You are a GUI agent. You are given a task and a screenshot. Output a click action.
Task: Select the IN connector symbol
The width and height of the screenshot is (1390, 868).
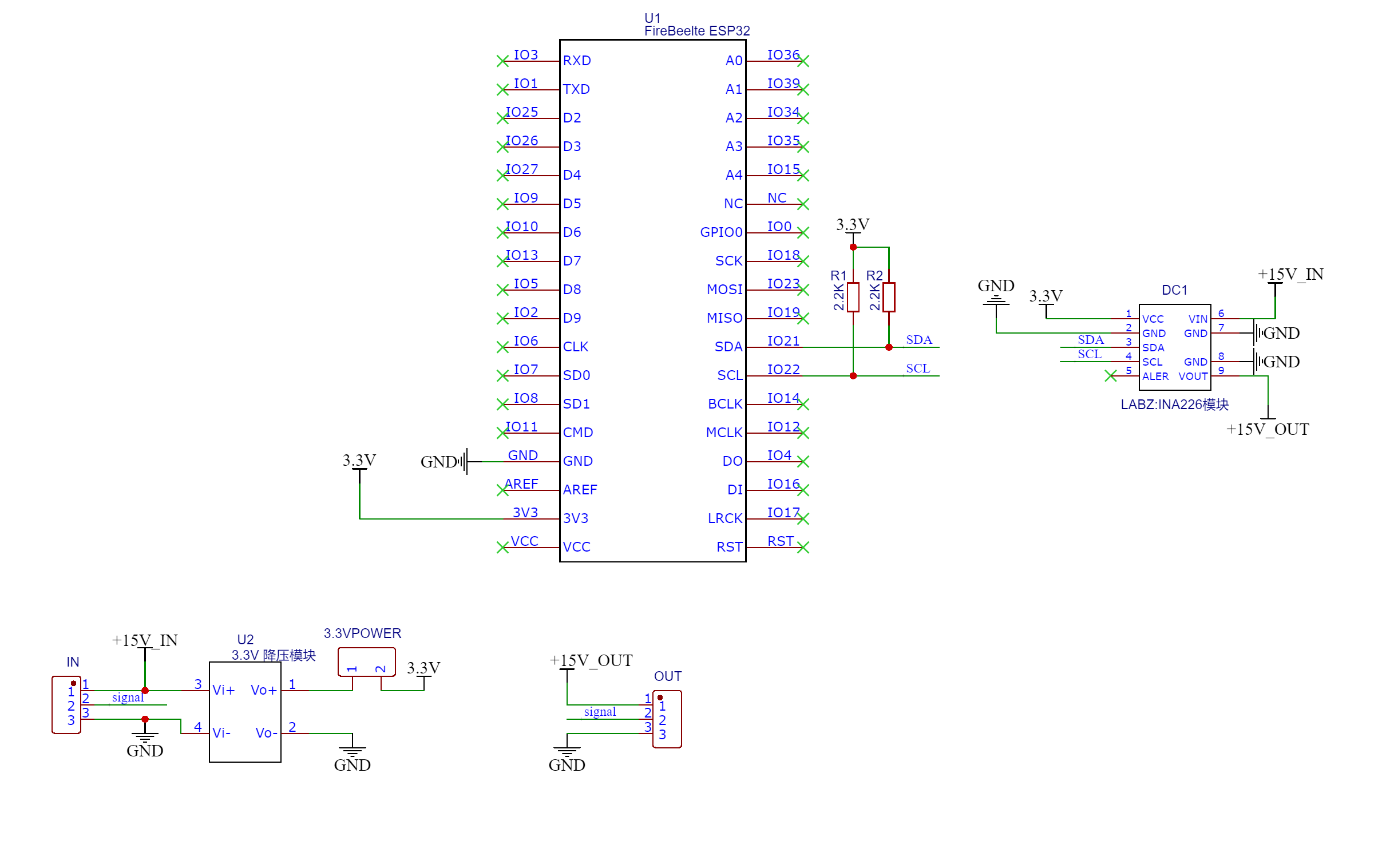click(66, 705)
